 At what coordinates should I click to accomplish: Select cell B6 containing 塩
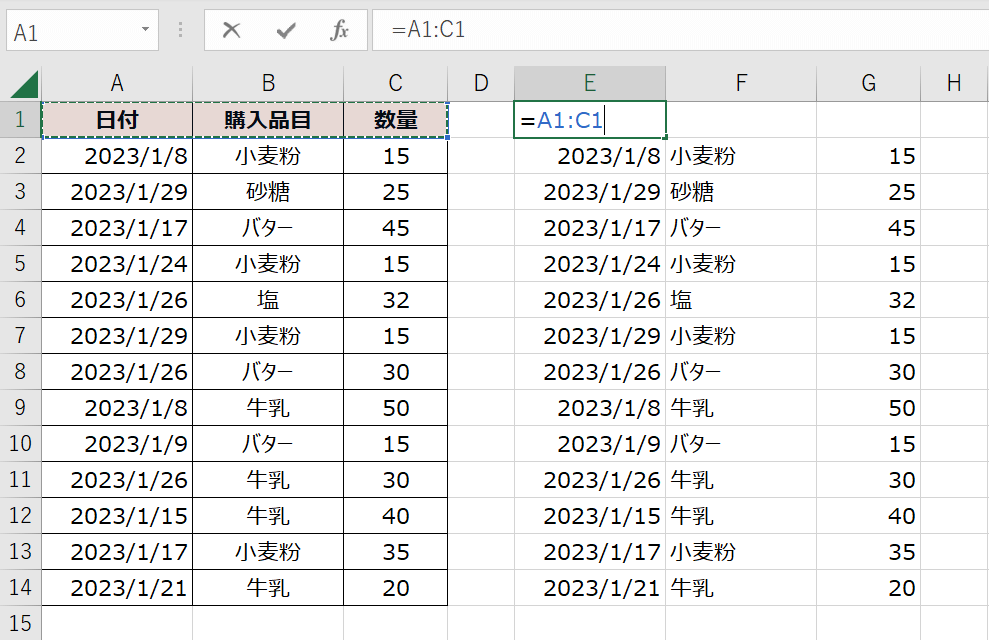pyautogui.click(x=268, y=300)
